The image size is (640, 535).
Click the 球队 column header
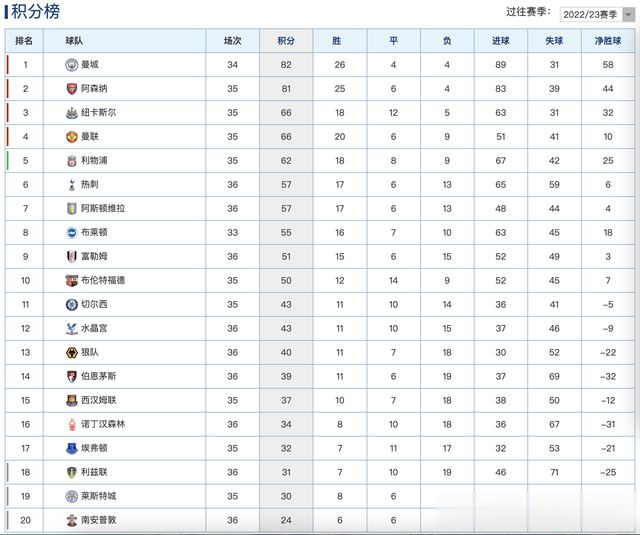pyautogui.click(x=74, y=41)
